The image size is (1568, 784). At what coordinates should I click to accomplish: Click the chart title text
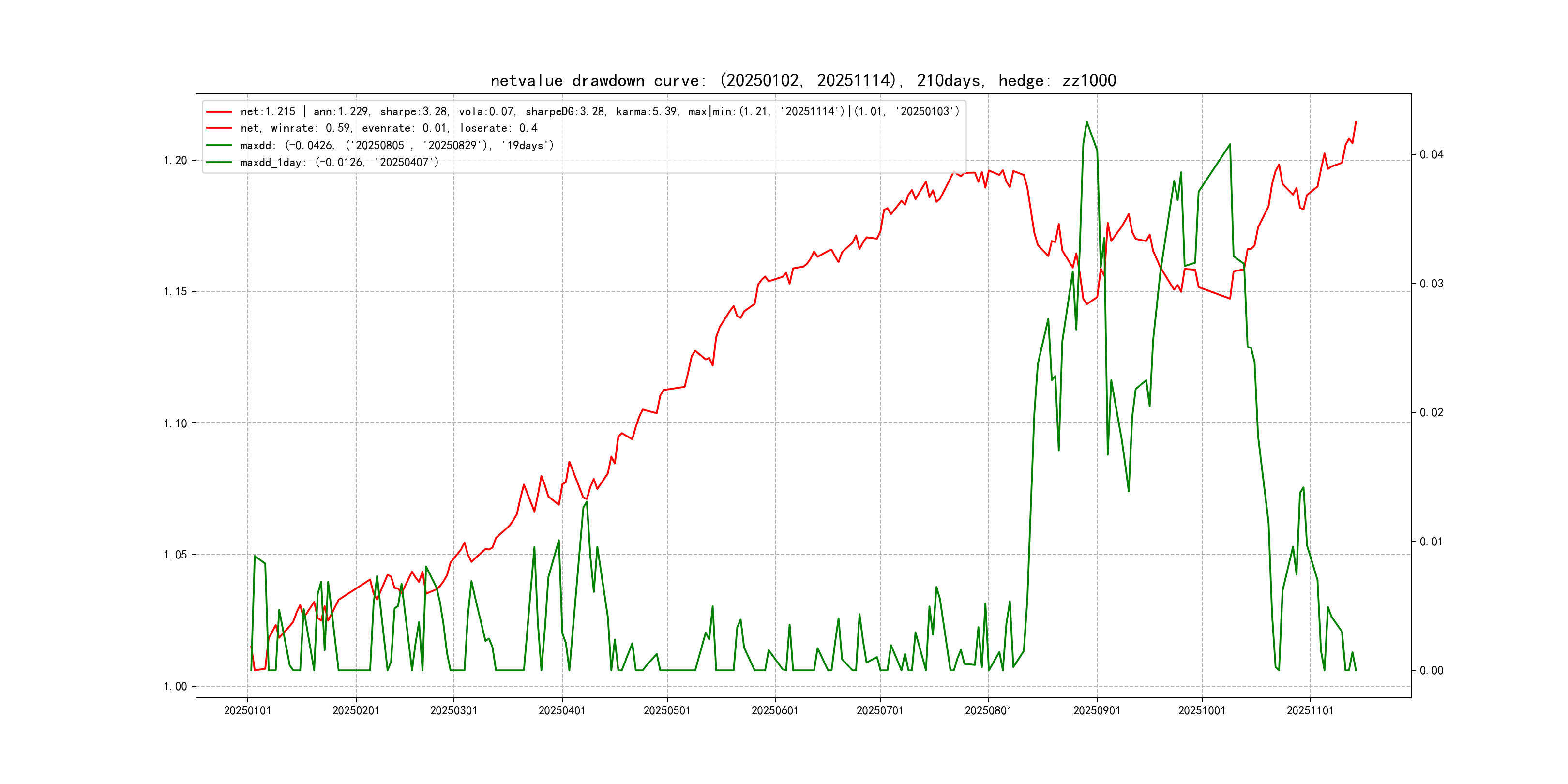coord(803,80)
